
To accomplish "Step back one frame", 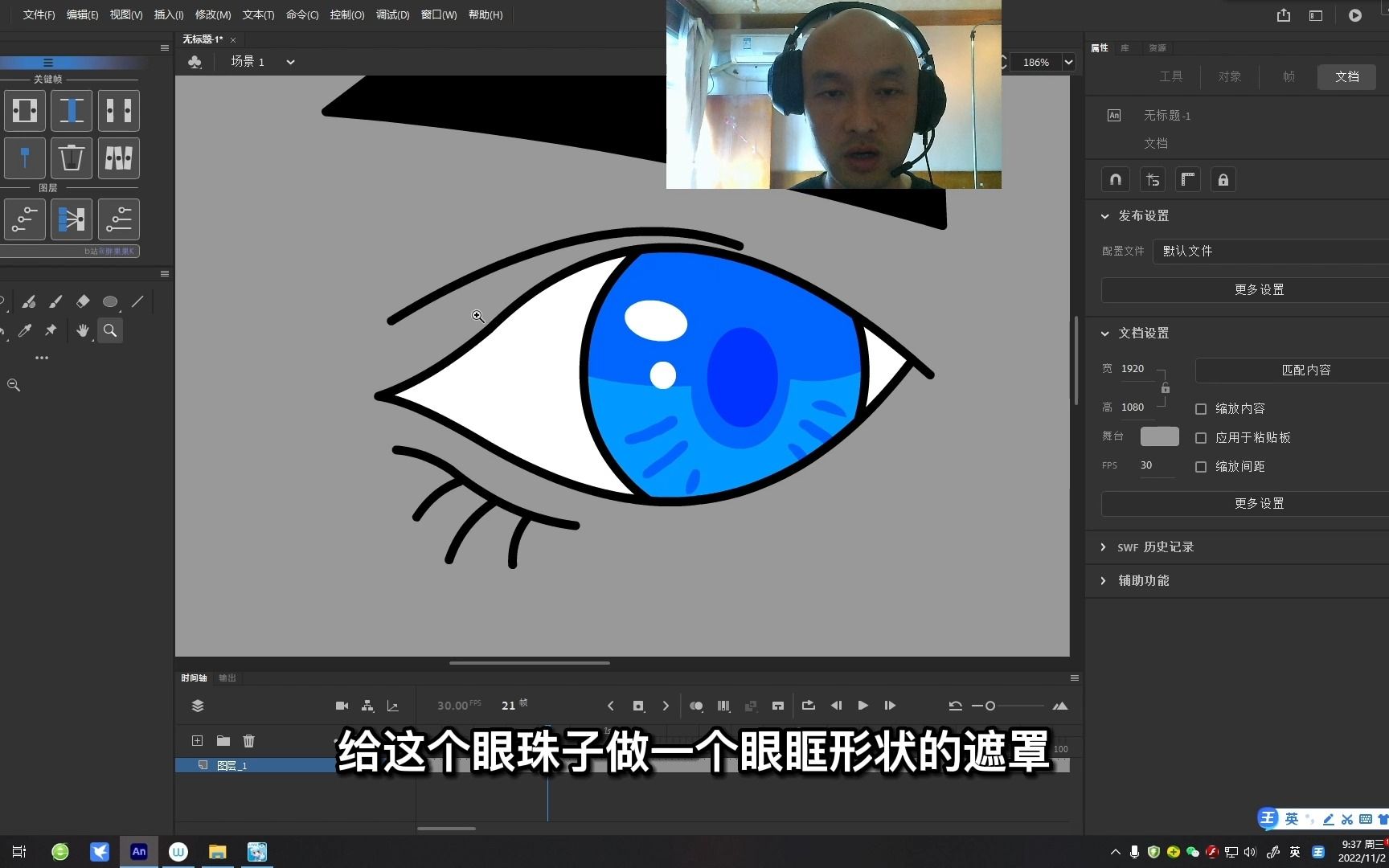I will tap(836, 706).
